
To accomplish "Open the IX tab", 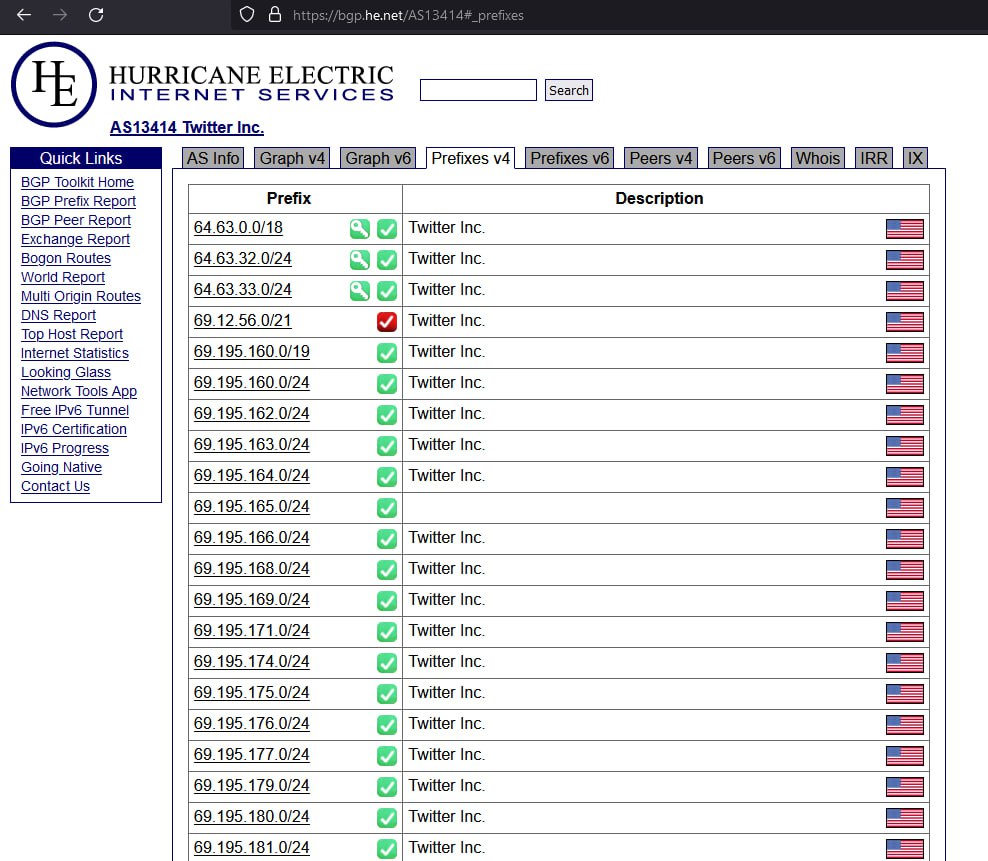I will point(915,158).
